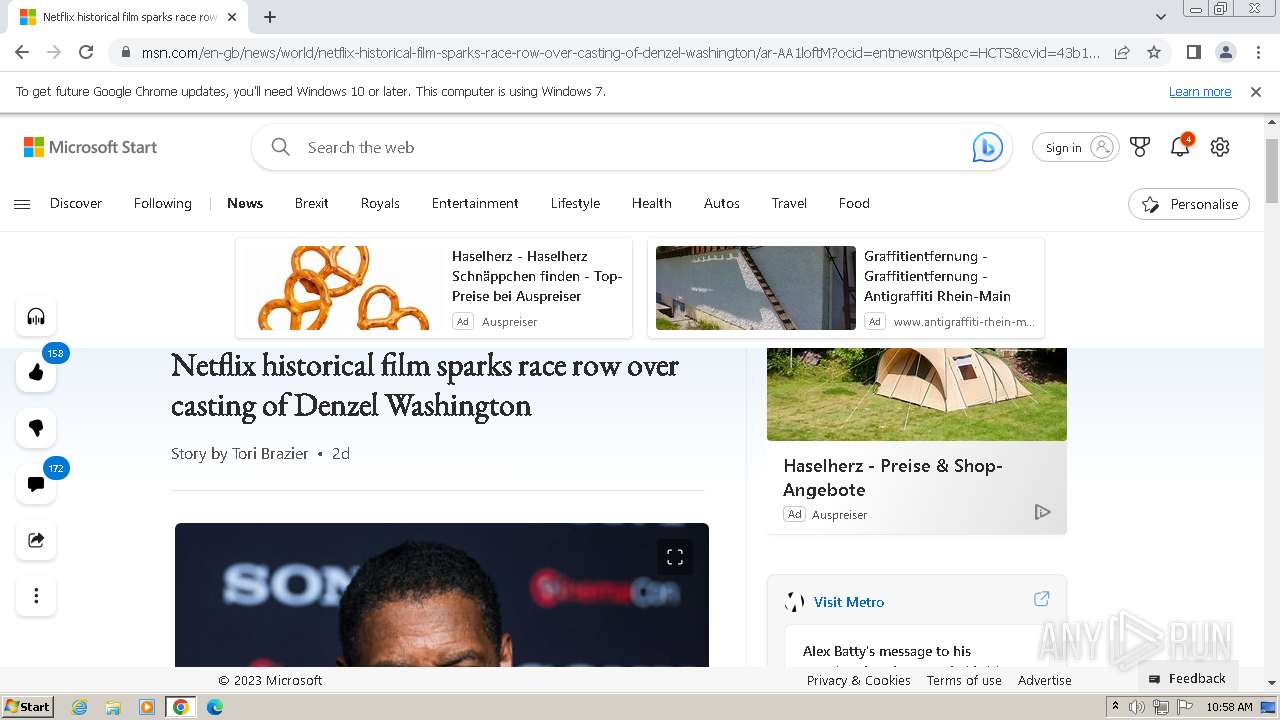The width and height of the screenshot is (1280, 720).
Task: Select the Travel tab
Action: (789, 203)
